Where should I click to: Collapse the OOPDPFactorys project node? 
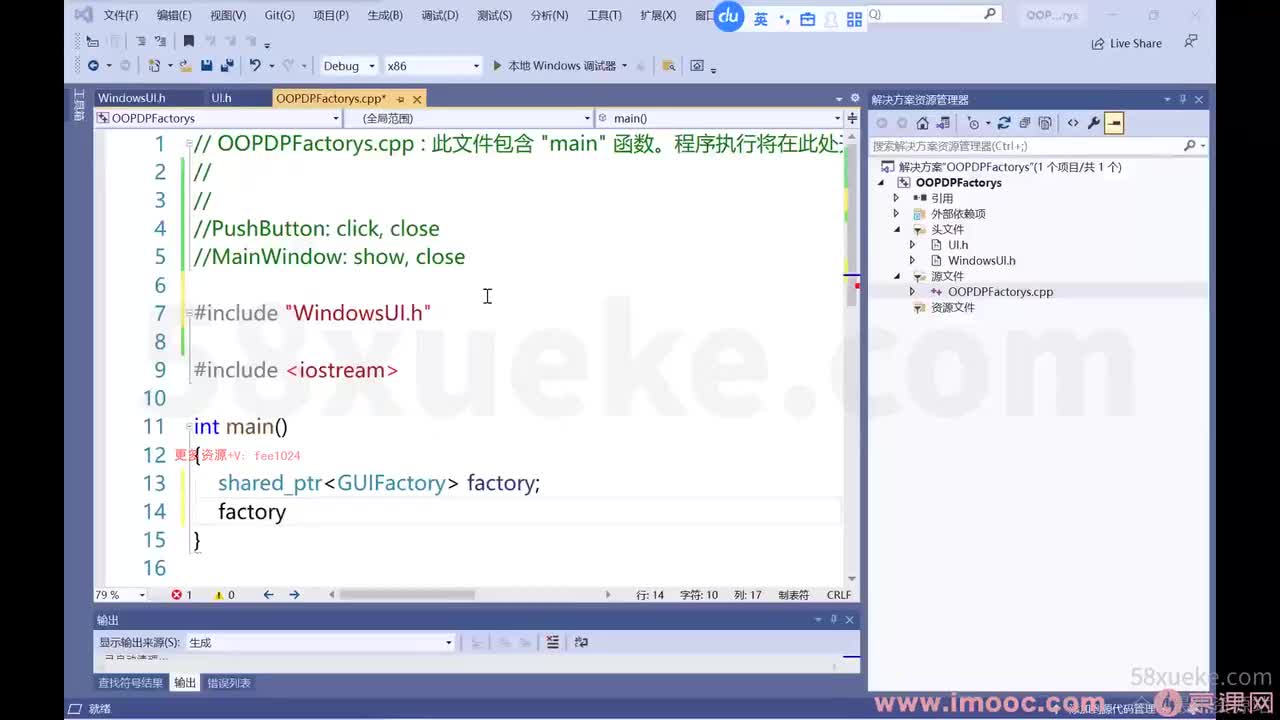882,183
